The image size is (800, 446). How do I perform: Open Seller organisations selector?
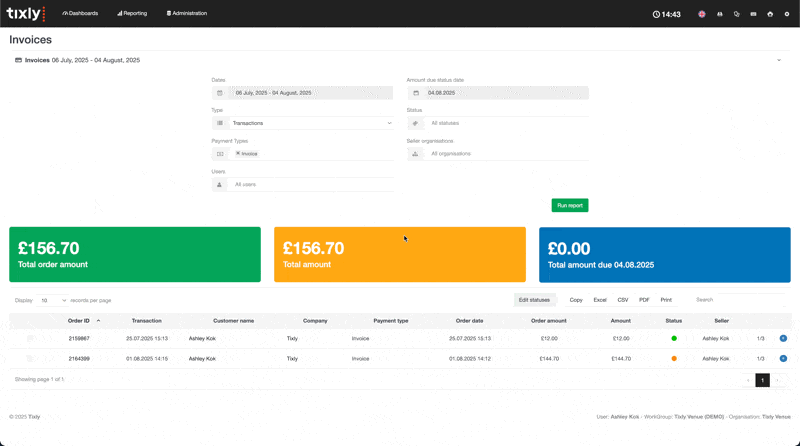[x=506, y=154]
